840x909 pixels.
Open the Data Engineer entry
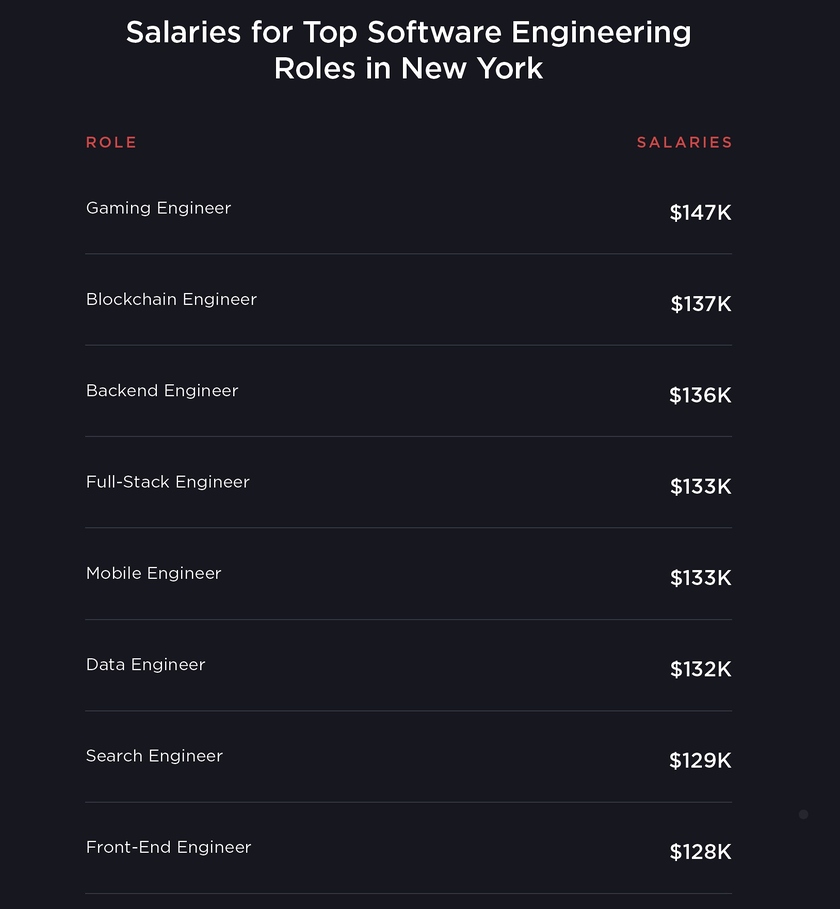coord(145,664)
